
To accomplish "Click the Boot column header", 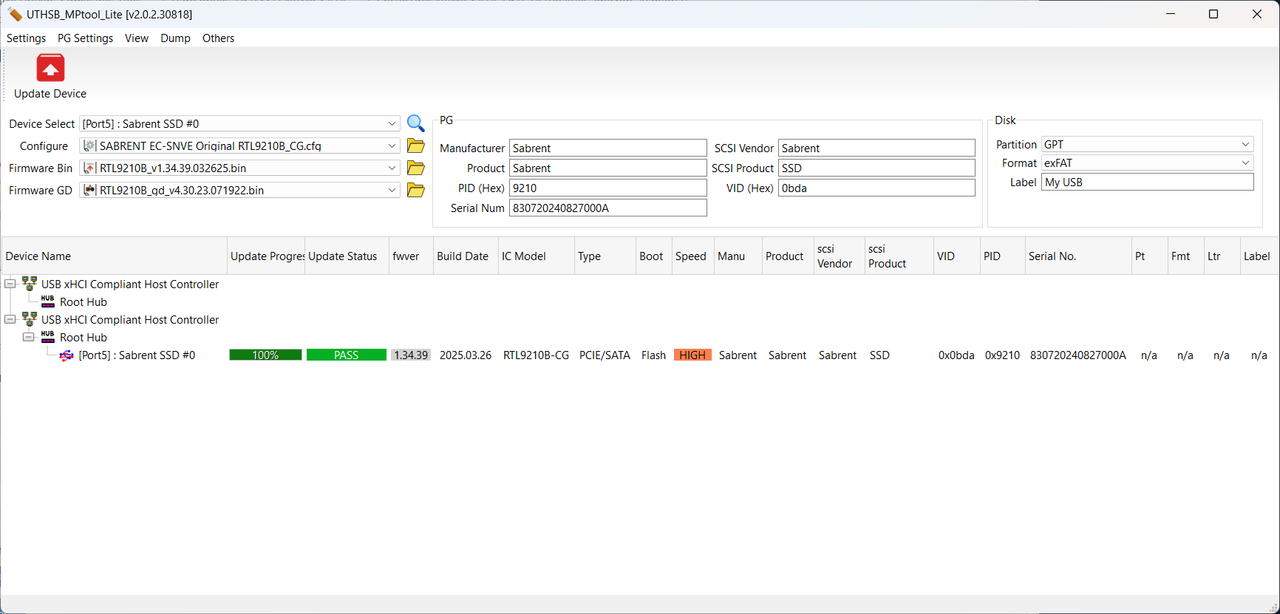I will point(653,256).
